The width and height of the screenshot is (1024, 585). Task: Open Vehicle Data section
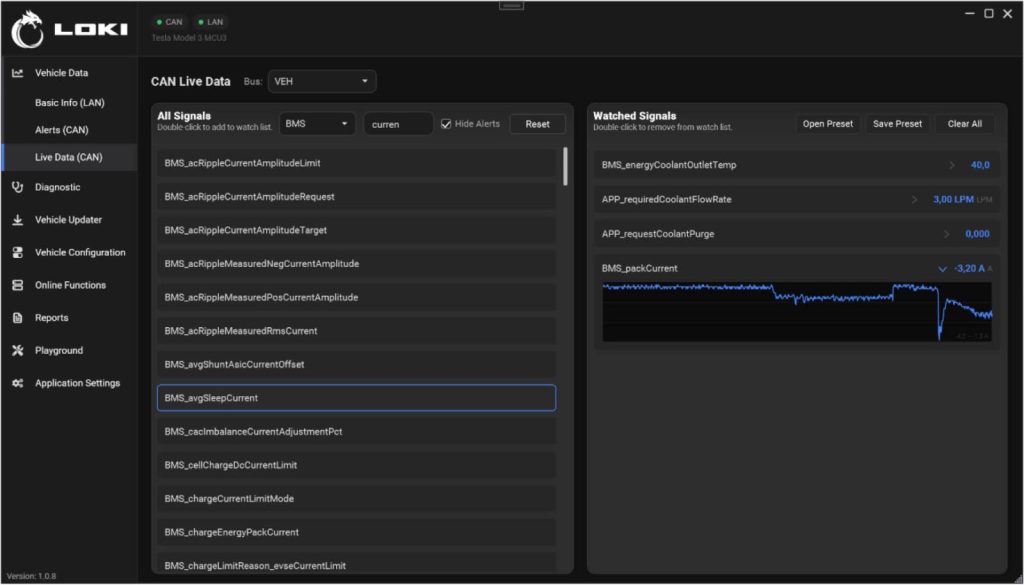coord(69,73)
